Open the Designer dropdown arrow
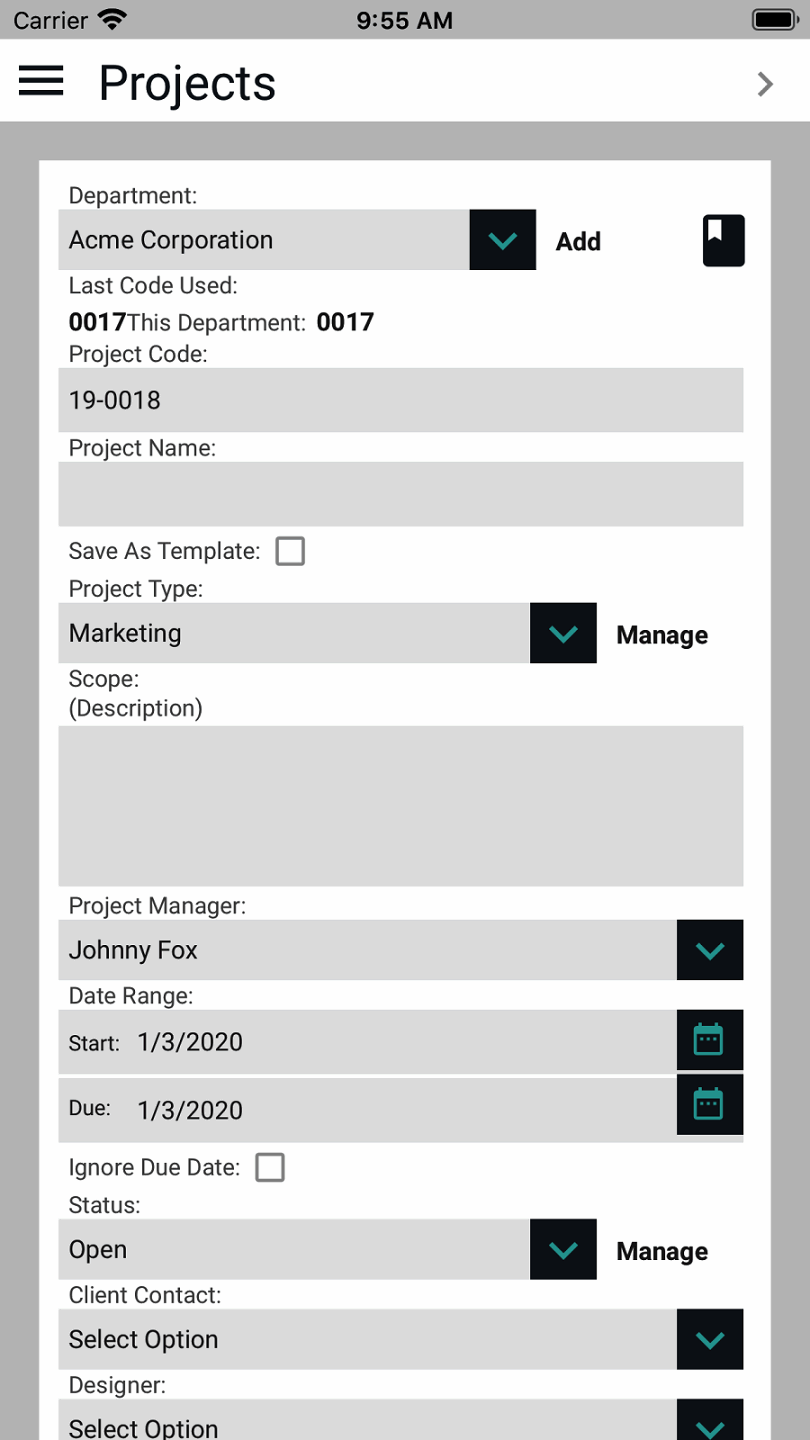 709,1422
